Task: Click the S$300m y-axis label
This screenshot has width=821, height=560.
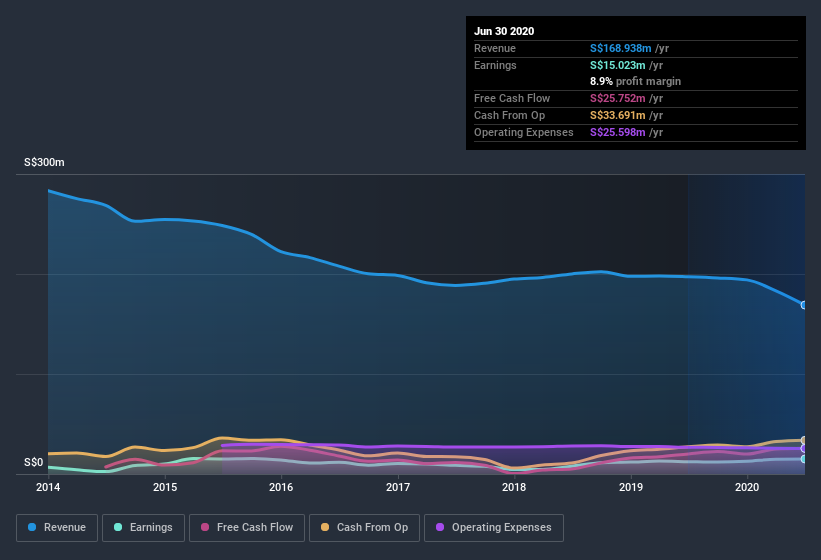Action: (44, 162)
